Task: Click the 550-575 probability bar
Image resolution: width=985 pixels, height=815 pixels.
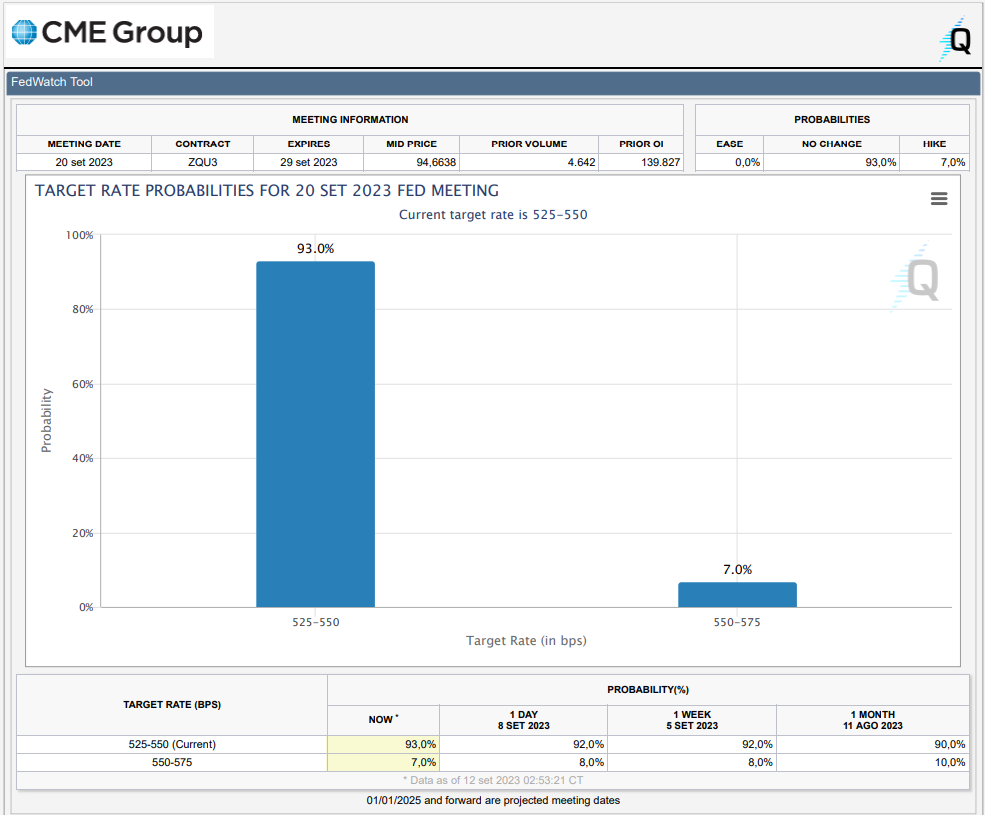Action: pos(737,594)
